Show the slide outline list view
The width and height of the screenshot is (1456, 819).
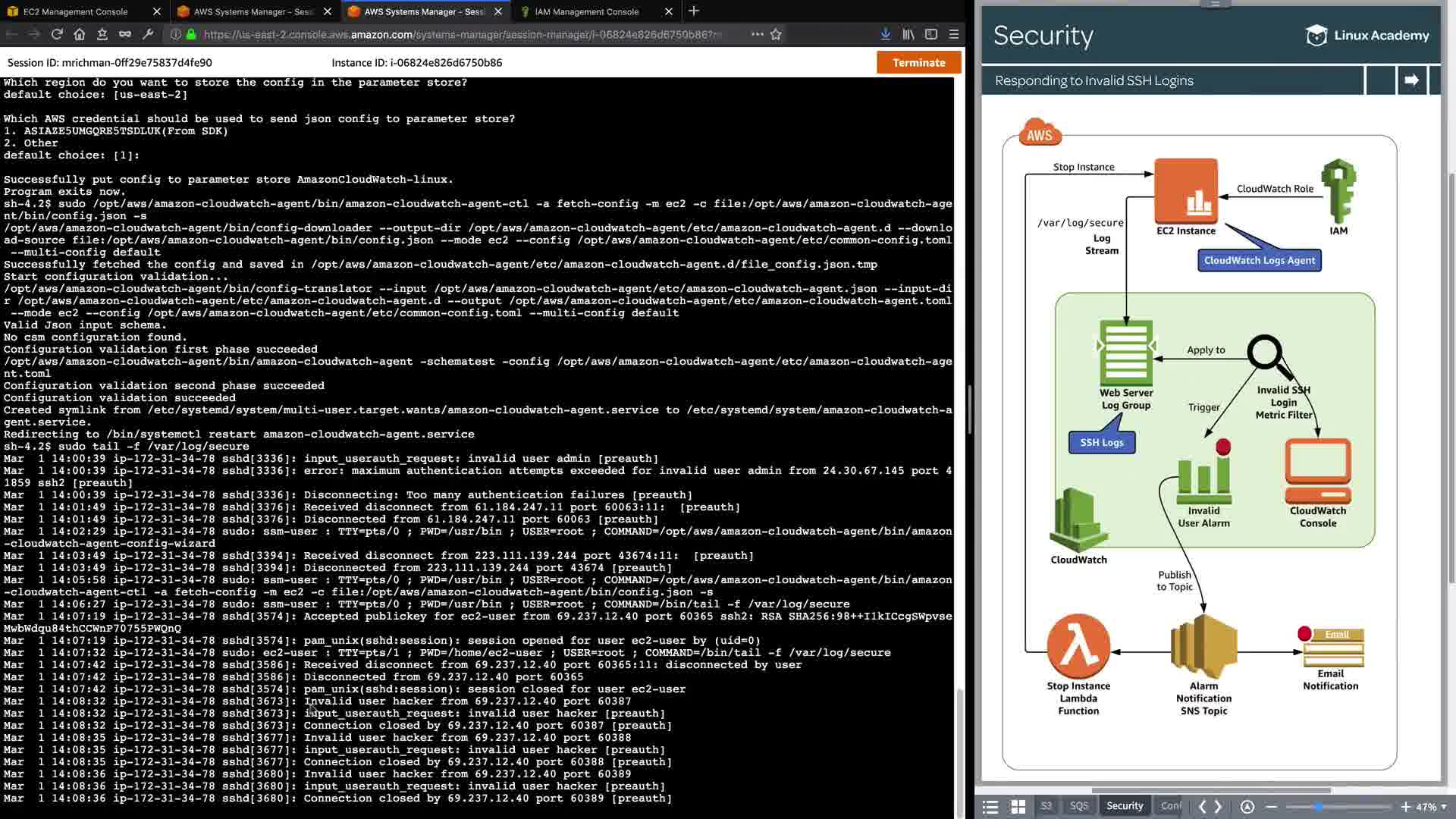990,807
